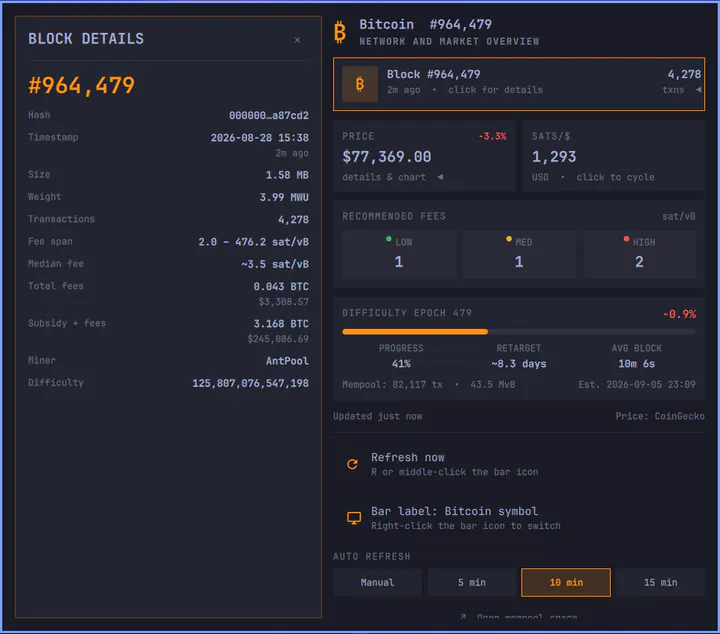720x634 pixels.
Task: Click the Mempool: 82,117 tx text
Action: click(392, 385)
